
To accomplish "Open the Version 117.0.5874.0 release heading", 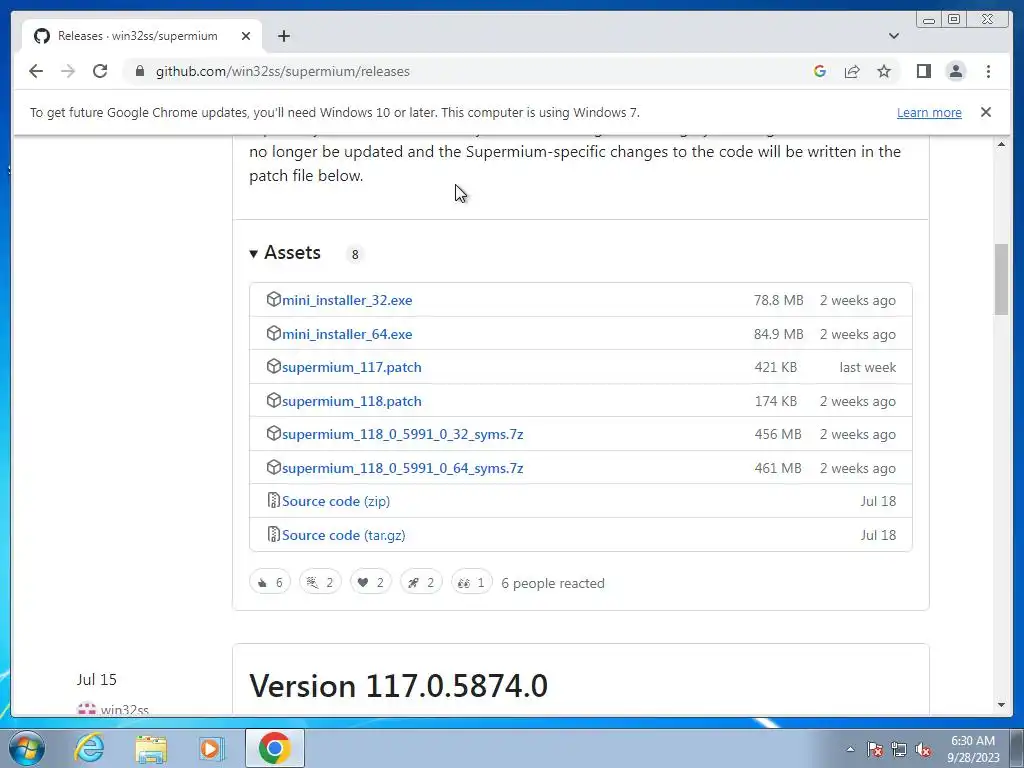I will click(398, 686).
